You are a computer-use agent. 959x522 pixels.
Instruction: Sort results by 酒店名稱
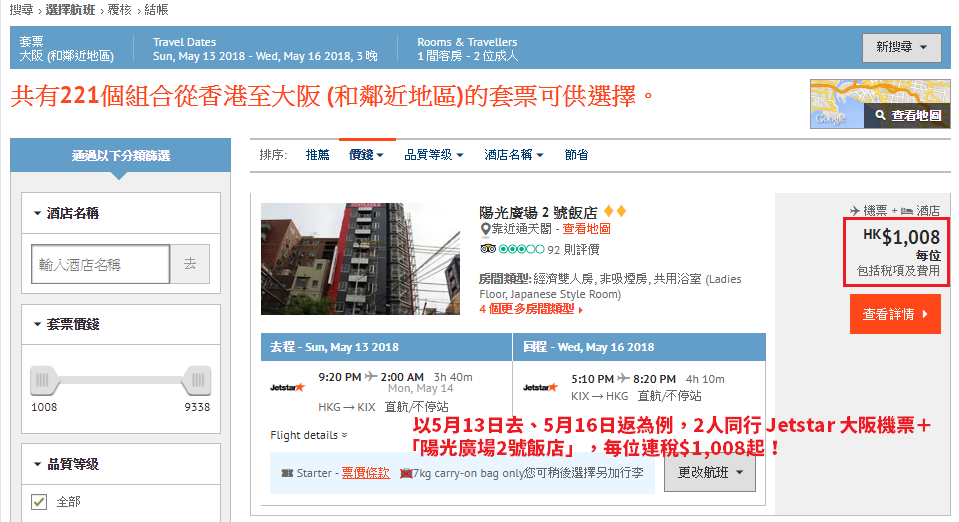(514, 155)
